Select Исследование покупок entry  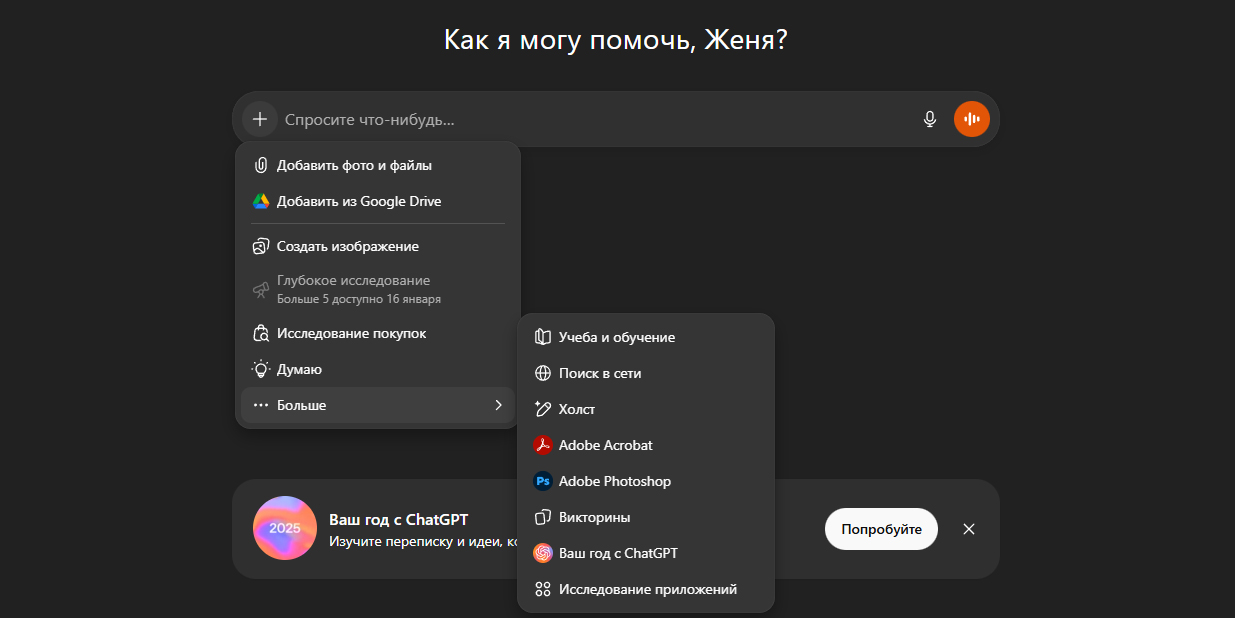tap(378, 333)
